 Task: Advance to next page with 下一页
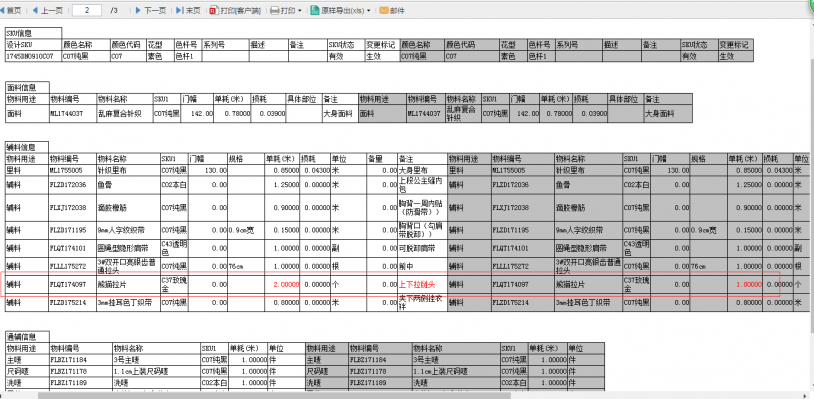tap(151, 10)
